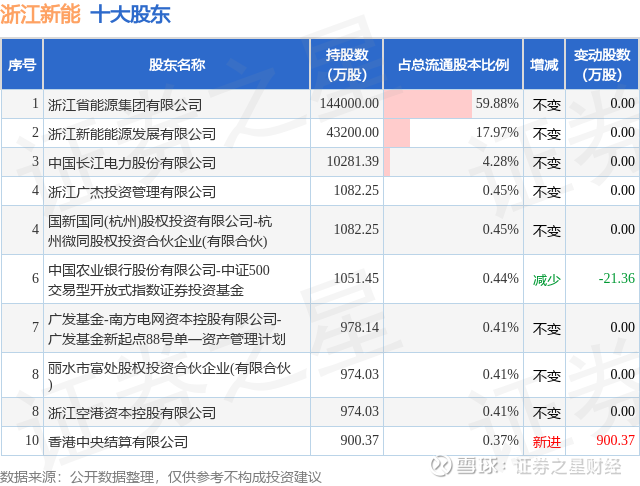The image size is (640, 486).
Task: Click the 浙江新能 title text
Action: click(x=40, y=14)
